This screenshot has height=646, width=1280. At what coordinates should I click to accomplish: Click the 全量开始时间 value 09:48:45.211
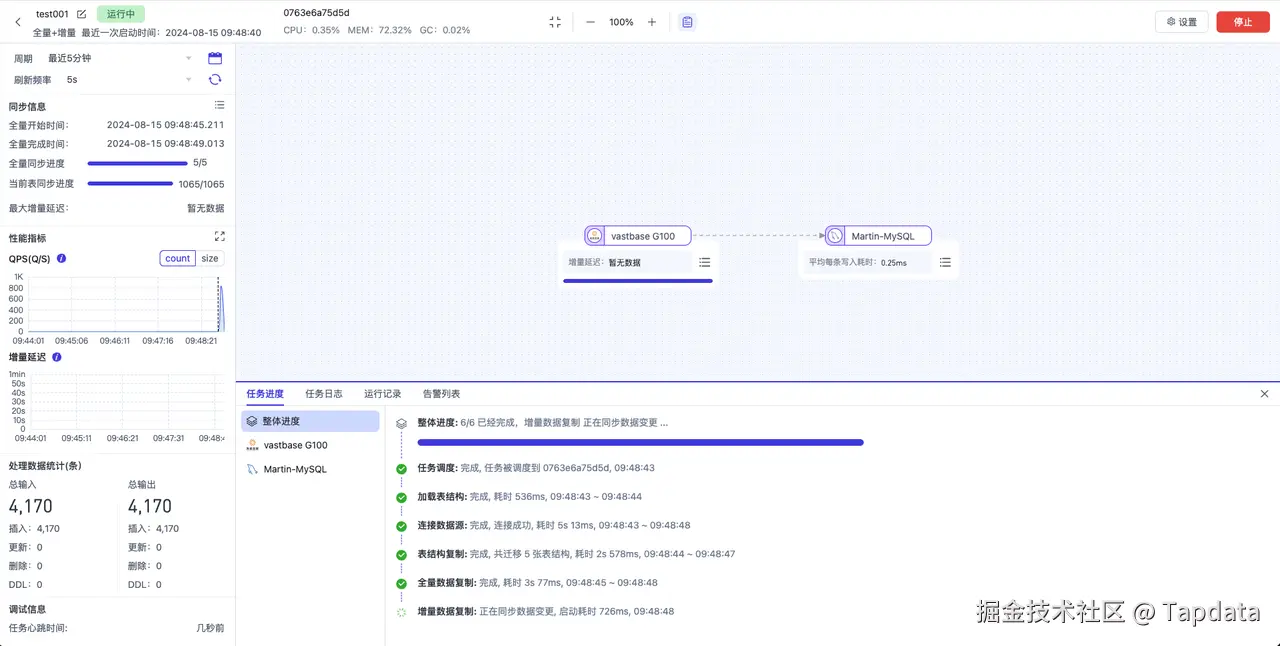(x=165, y=125)
